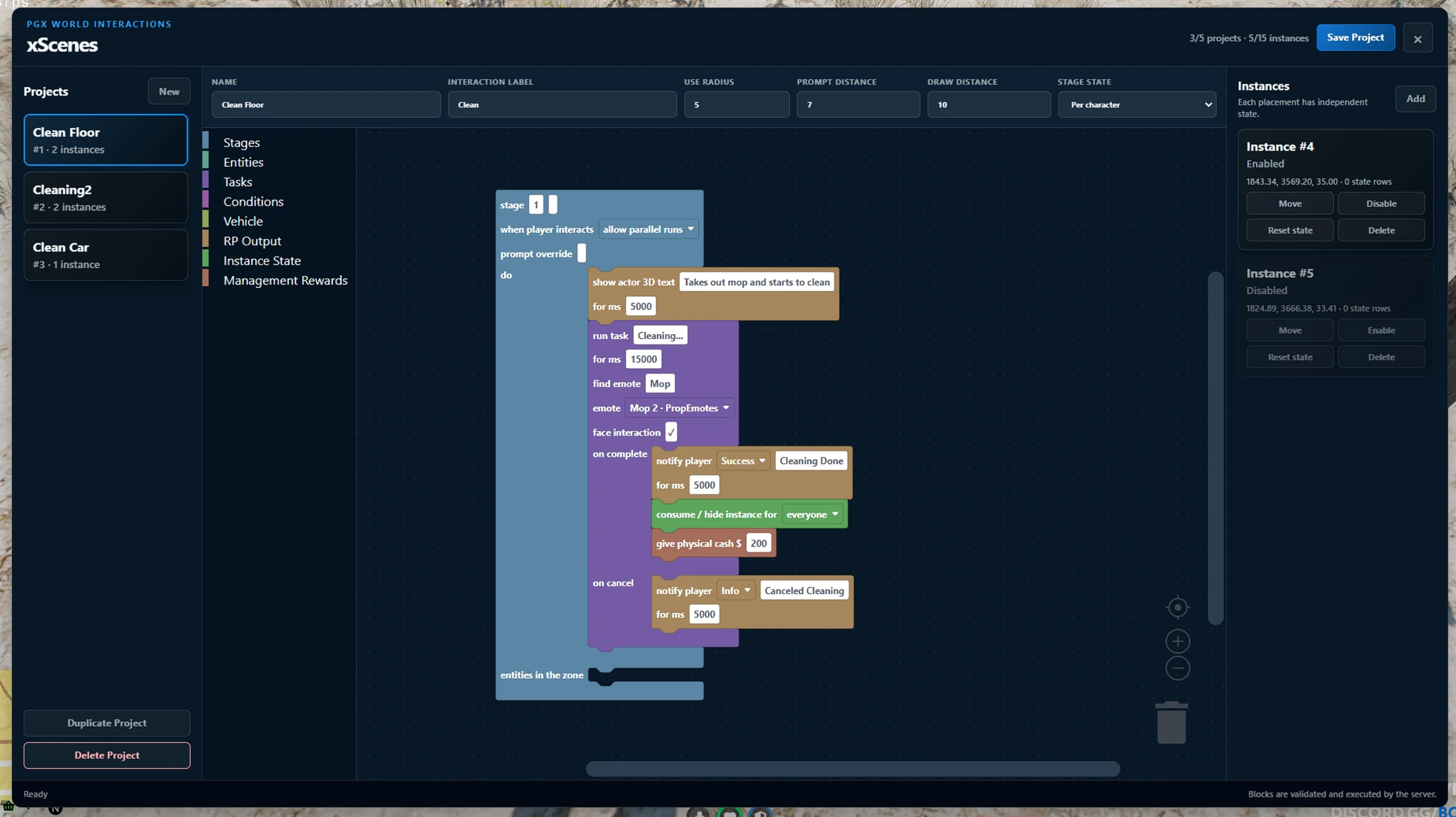This screenshot has height=817, width=1456.
Task: Open the Conditions block category
Action: click(x=253, y=201)
